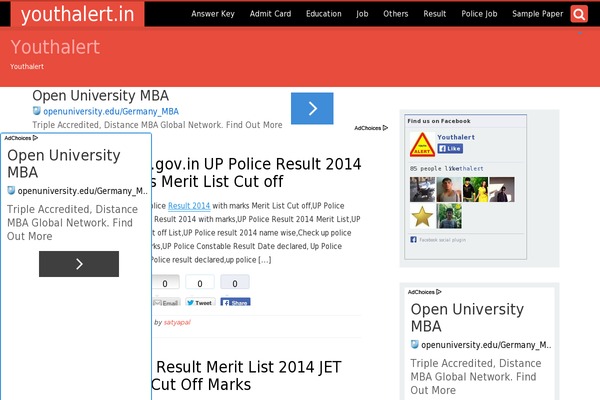Click the search magnifier icon in header
Viewport: 600px width, 400px height.
[579, 14]
